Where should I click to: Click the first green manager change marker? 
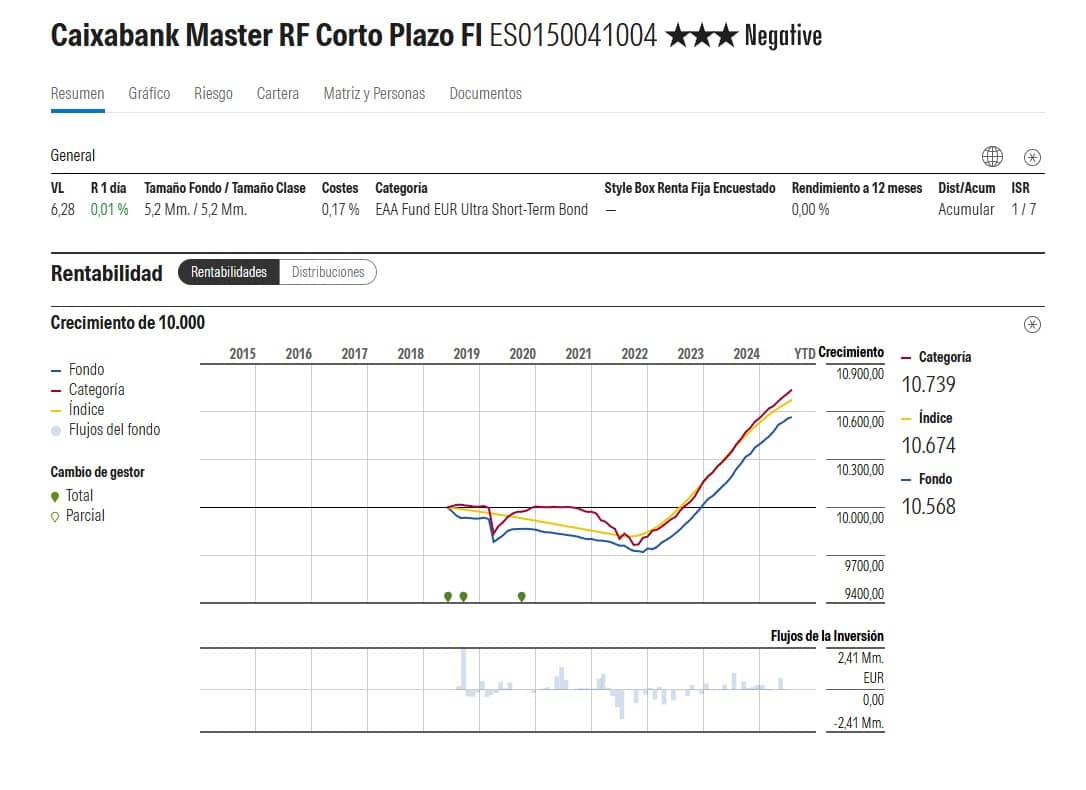(x=448, y=596)
